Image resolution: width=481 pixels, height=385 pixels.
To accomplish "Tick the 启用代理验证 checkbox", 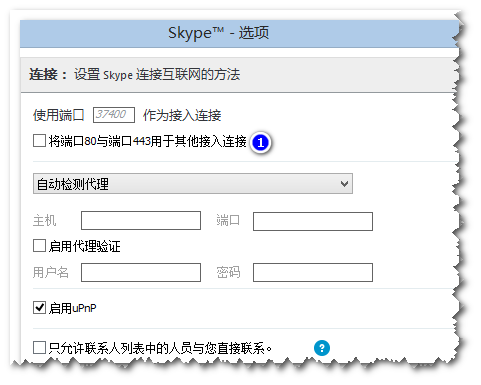I will coord(39,246).
